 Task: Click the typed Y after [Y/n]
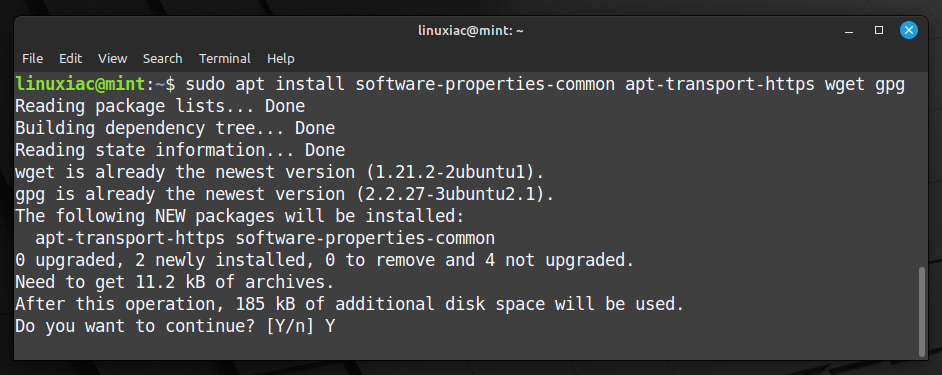330,326
